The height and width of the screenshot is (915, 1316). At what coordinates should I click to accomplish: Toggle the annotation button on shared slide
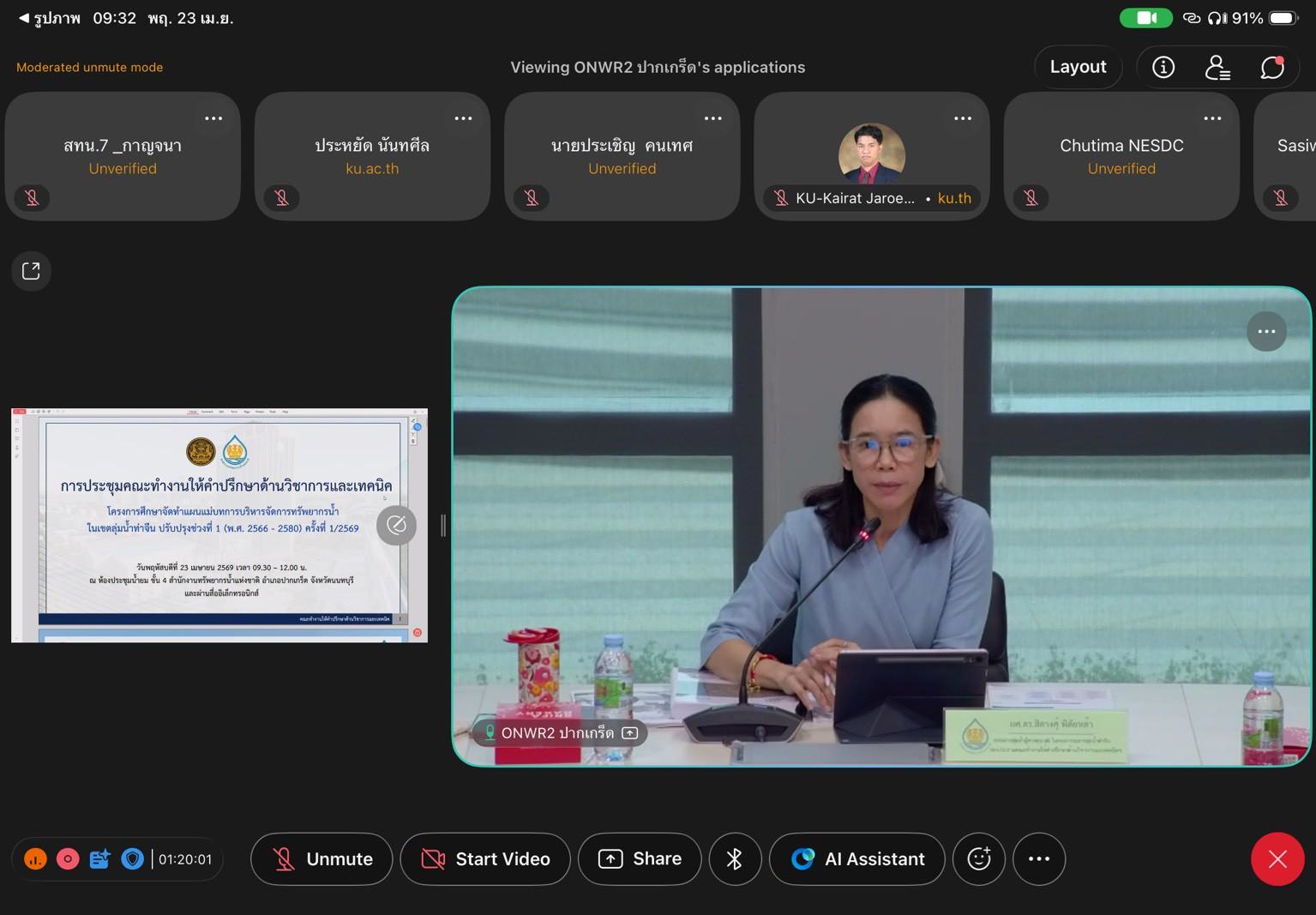(396, 525)
